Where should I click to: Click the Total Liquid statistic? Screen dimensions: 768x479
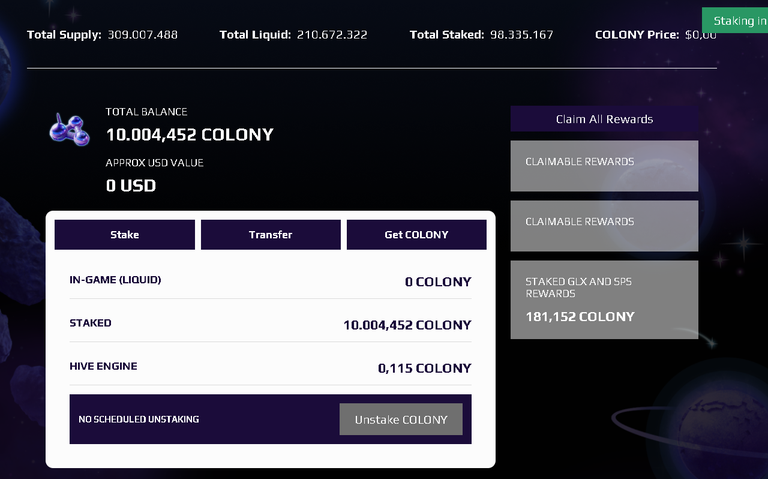293,35
